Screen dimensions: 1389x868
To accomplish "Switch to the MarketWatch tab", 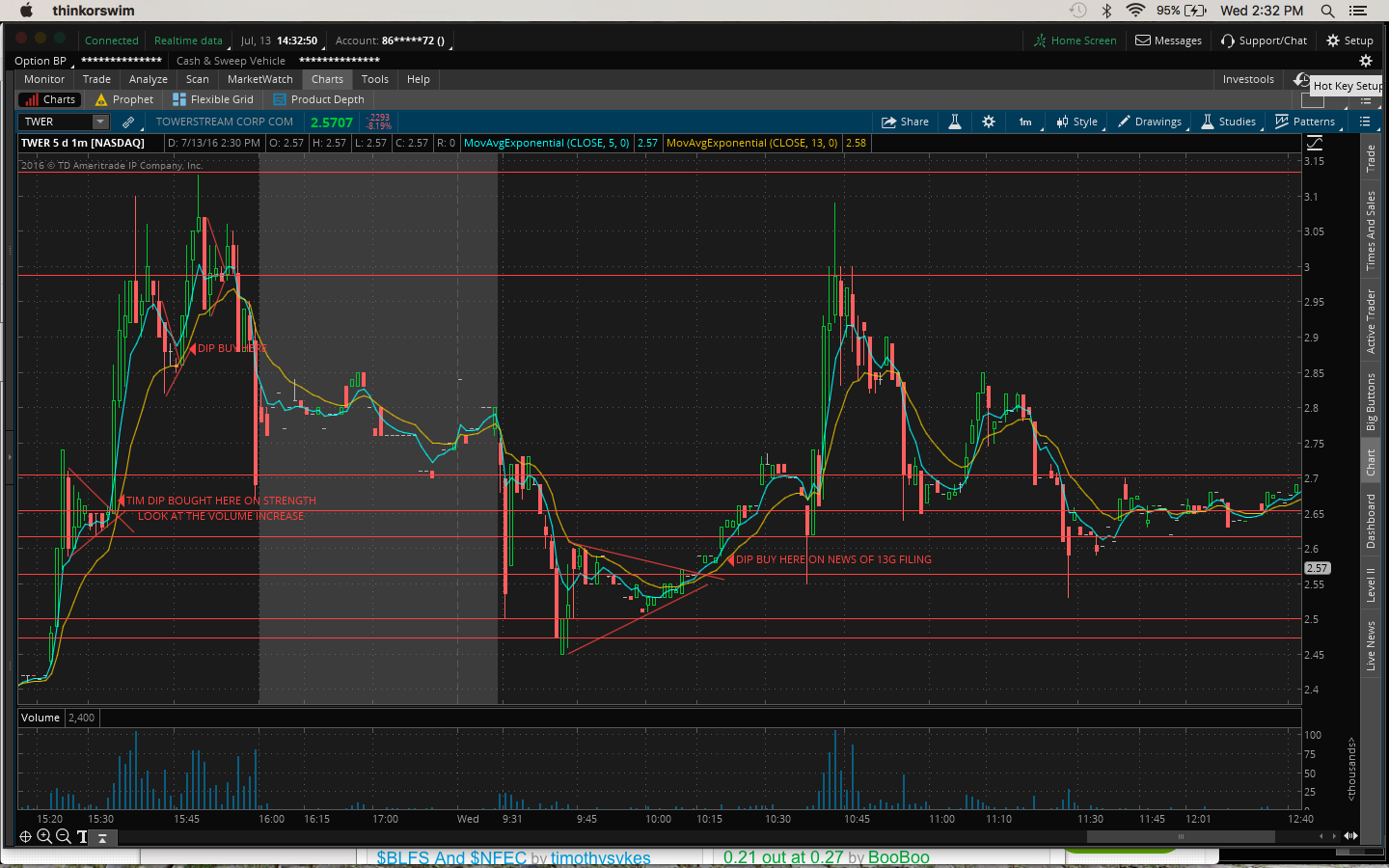I will point(260,79).
